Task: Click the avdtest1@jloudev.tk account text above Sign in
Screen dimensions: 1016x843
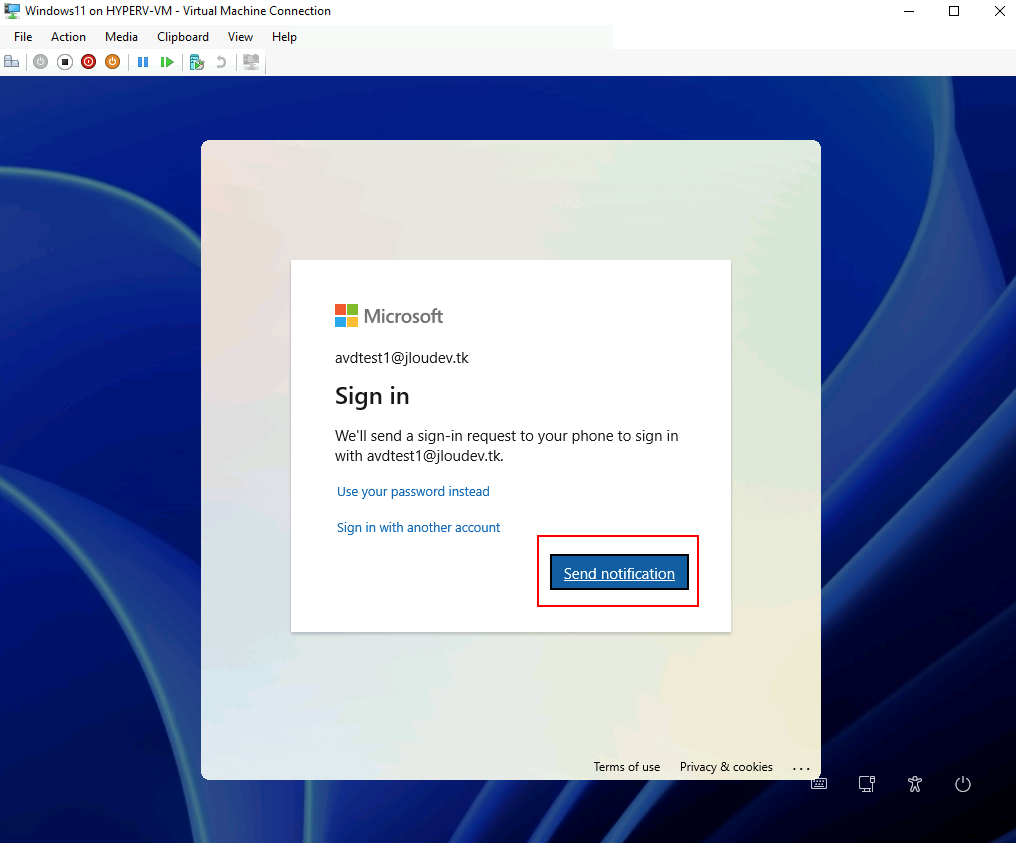Action: point(401,358)
